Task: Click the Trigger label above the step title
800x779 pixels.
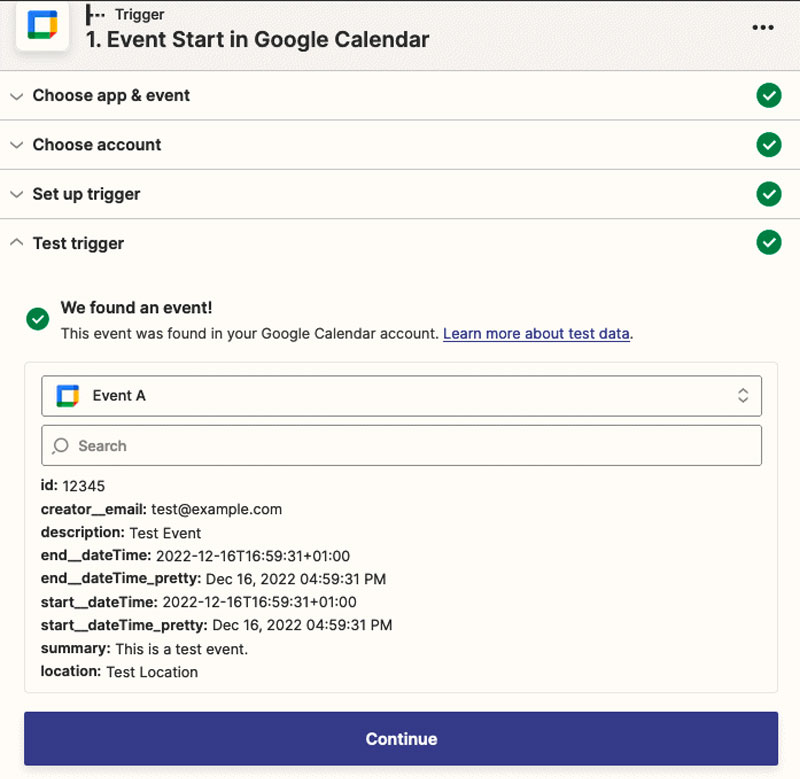Action: [139, 15]
